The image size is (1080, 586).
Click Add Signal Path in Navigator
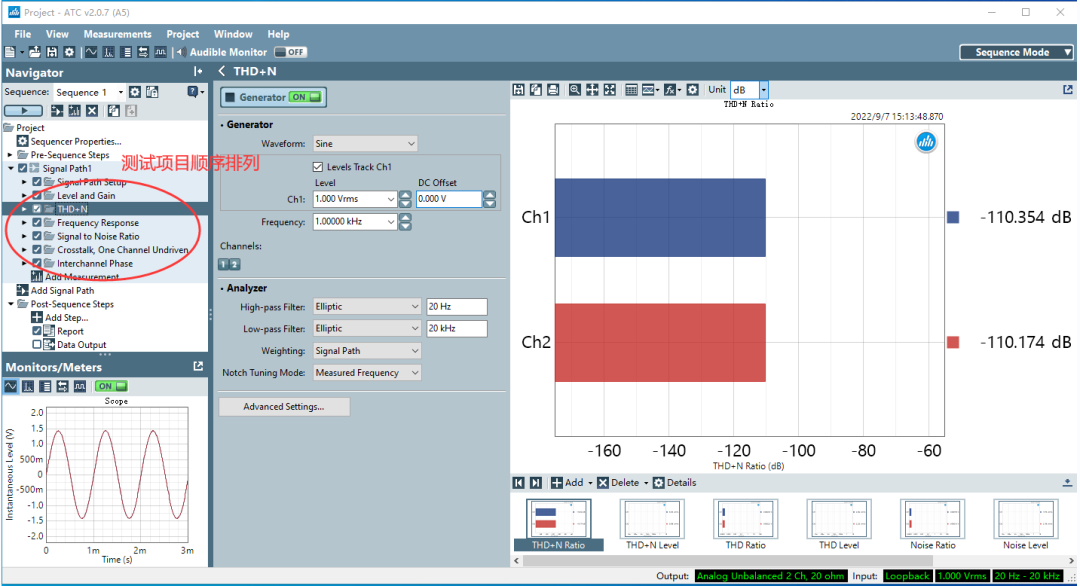(x=56, y=291)
